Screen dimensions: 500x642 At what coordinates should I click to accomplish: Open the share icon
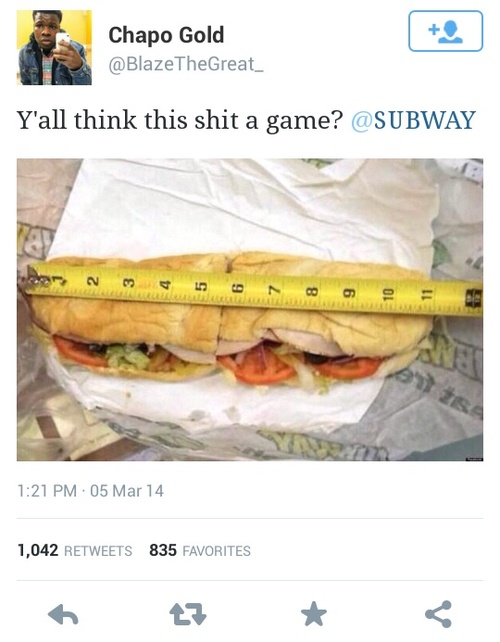point(439,614)
